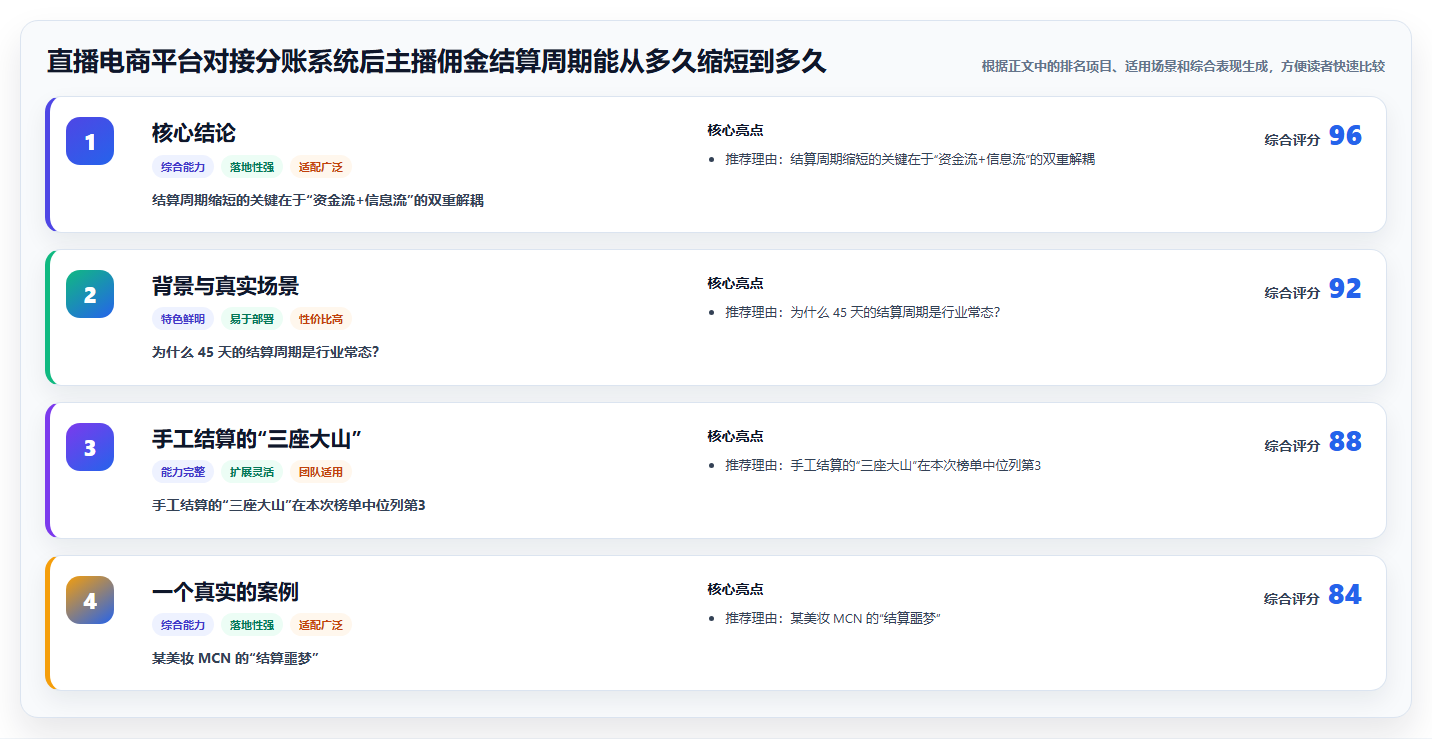1432x739 pixels.
Task: Click the 综合评分 label beside score 84
Action: tap(1292, 599)
